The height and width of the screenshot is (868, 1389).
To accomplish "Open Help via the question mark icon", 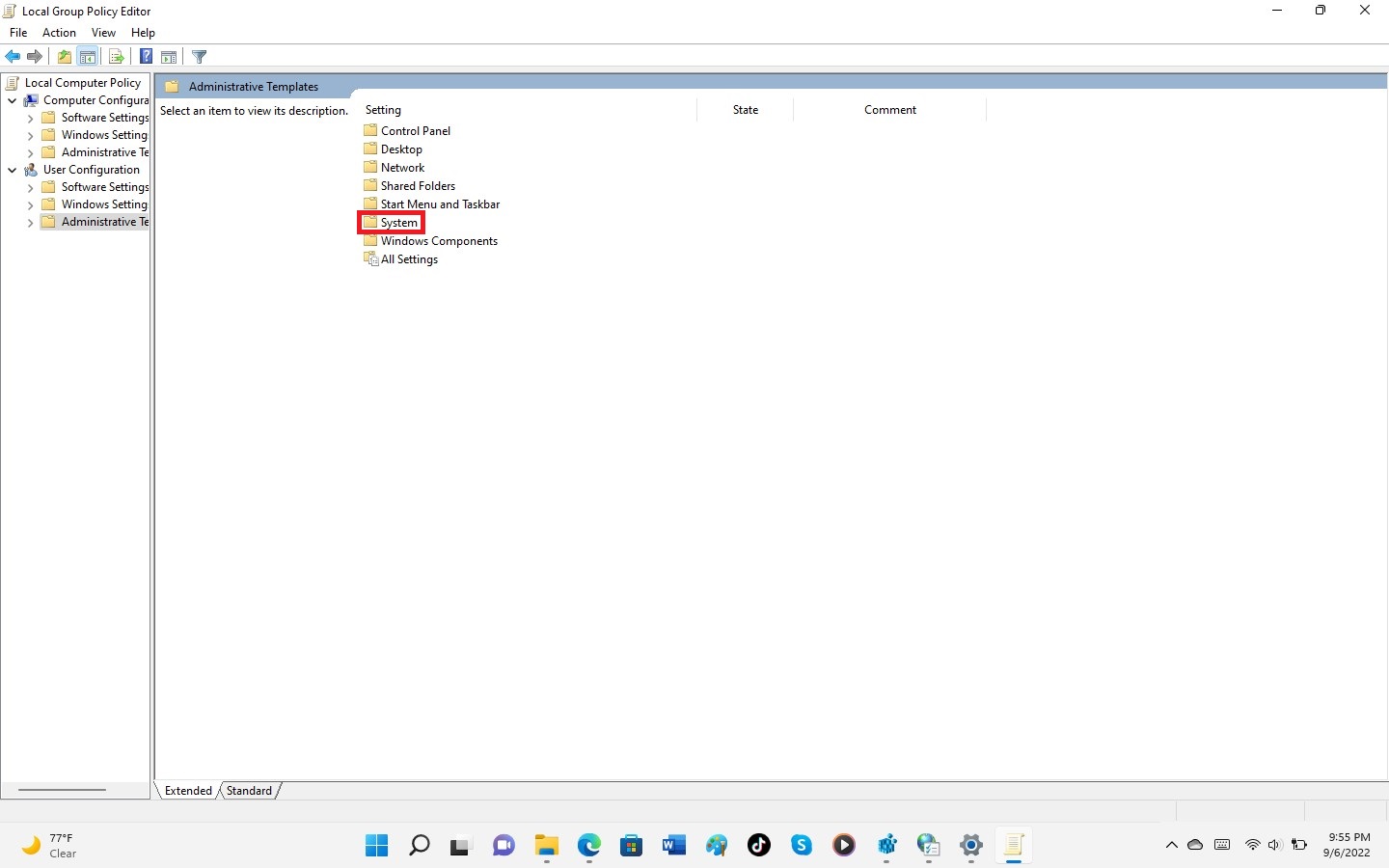I will click(x=147, y=57).
